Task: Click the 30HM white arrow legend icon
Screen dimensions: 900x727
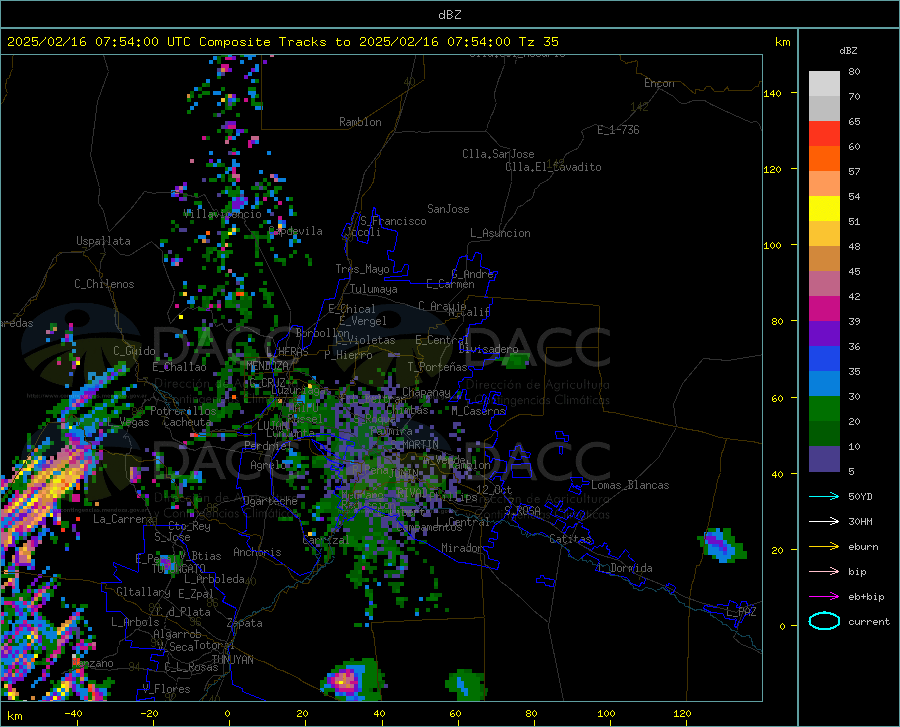Action: coord(824,521)
